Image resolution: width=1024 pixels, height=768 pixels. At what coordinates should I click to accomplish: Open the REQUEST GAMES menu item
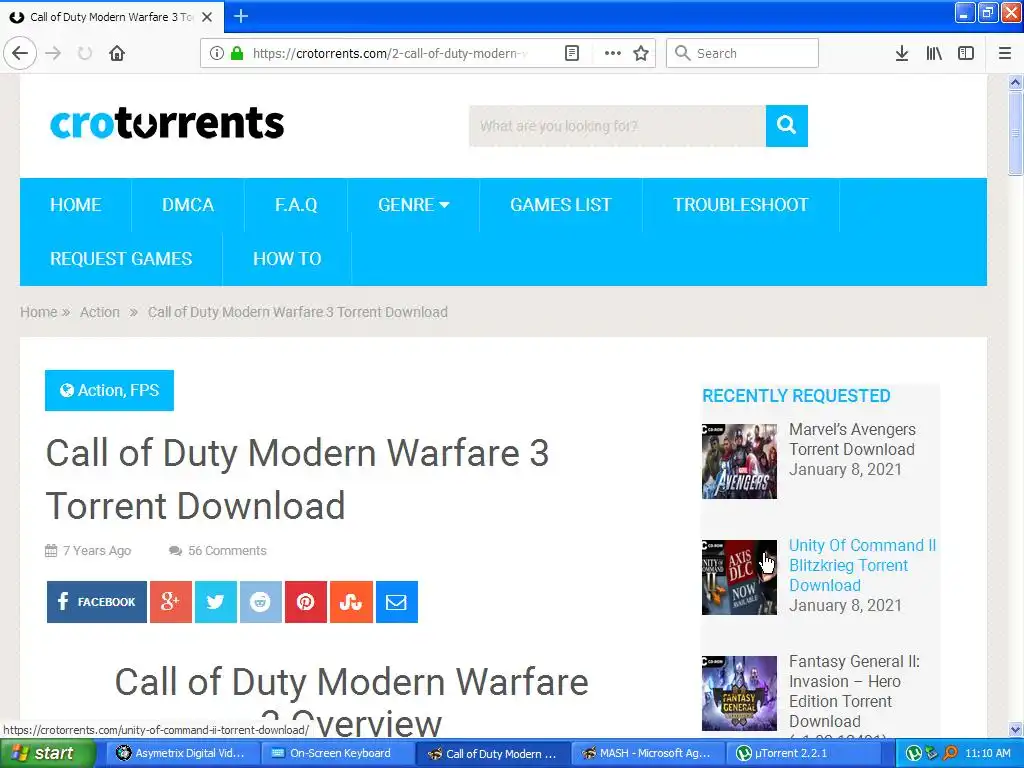(121, 259)
